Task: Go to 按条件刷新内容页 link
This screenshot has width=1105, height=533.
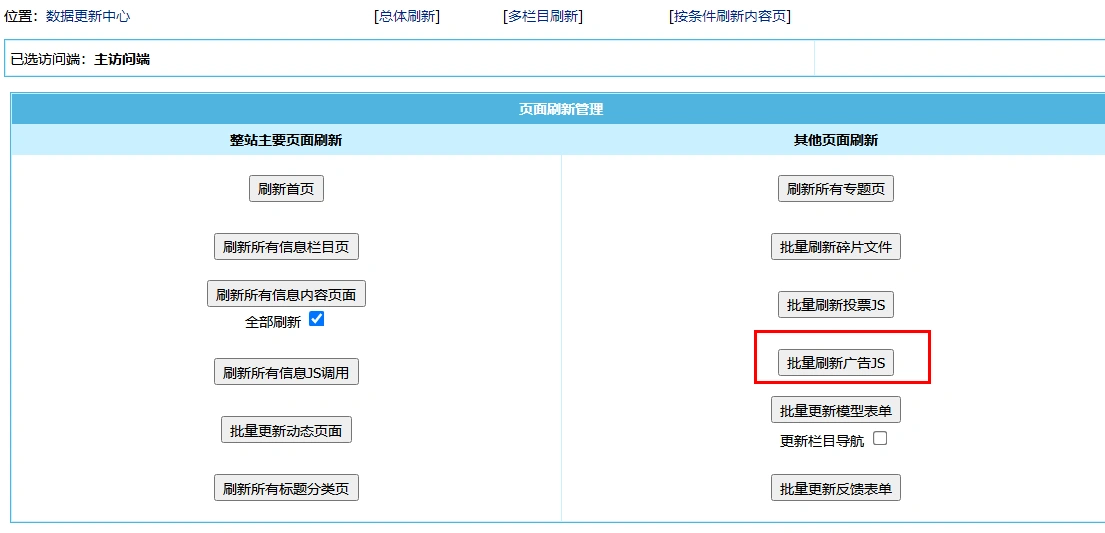Action: click(x=730, y=16)
